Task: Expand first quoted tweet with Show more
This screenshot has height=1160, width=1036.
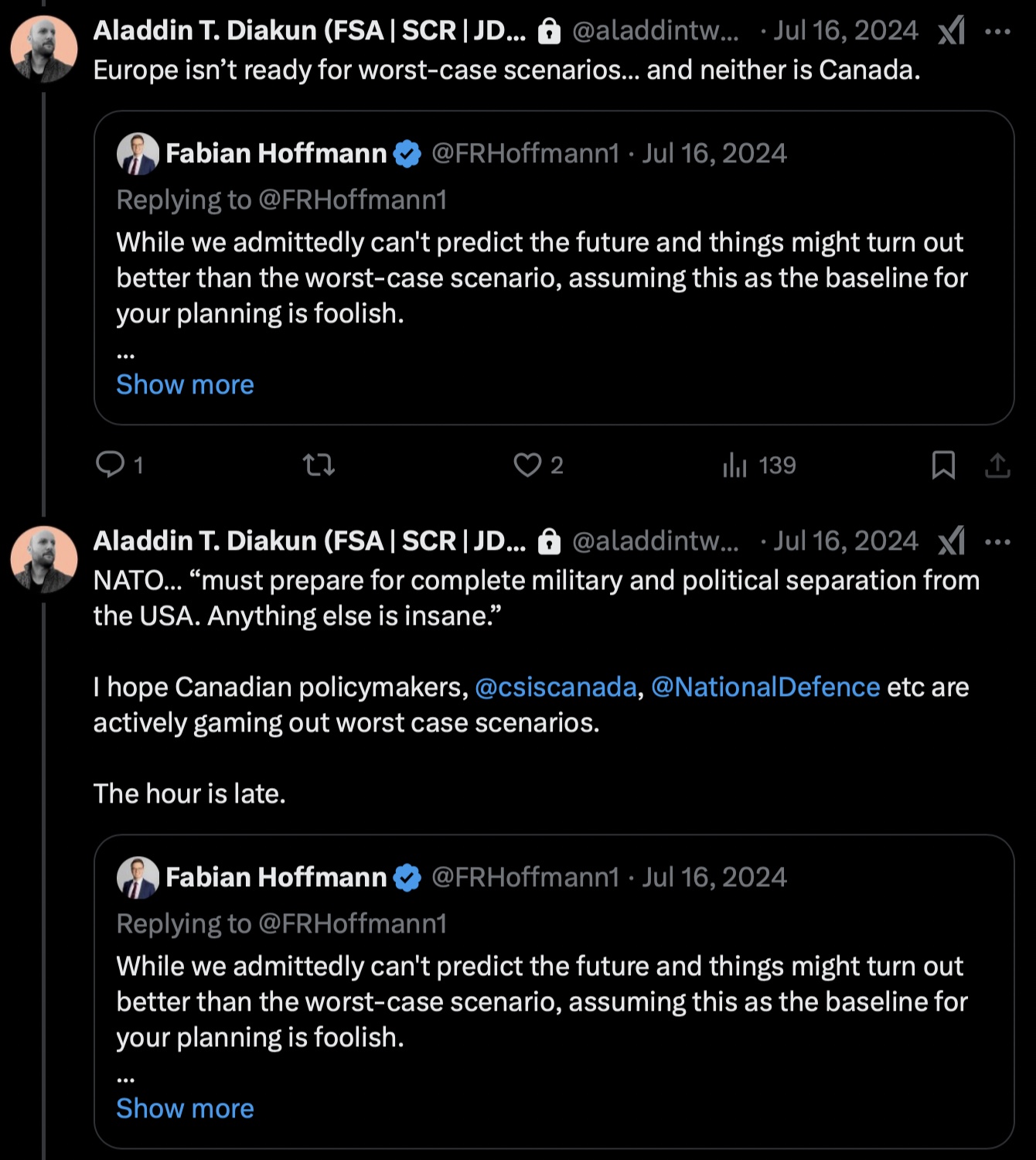Action: click(185, 384)
